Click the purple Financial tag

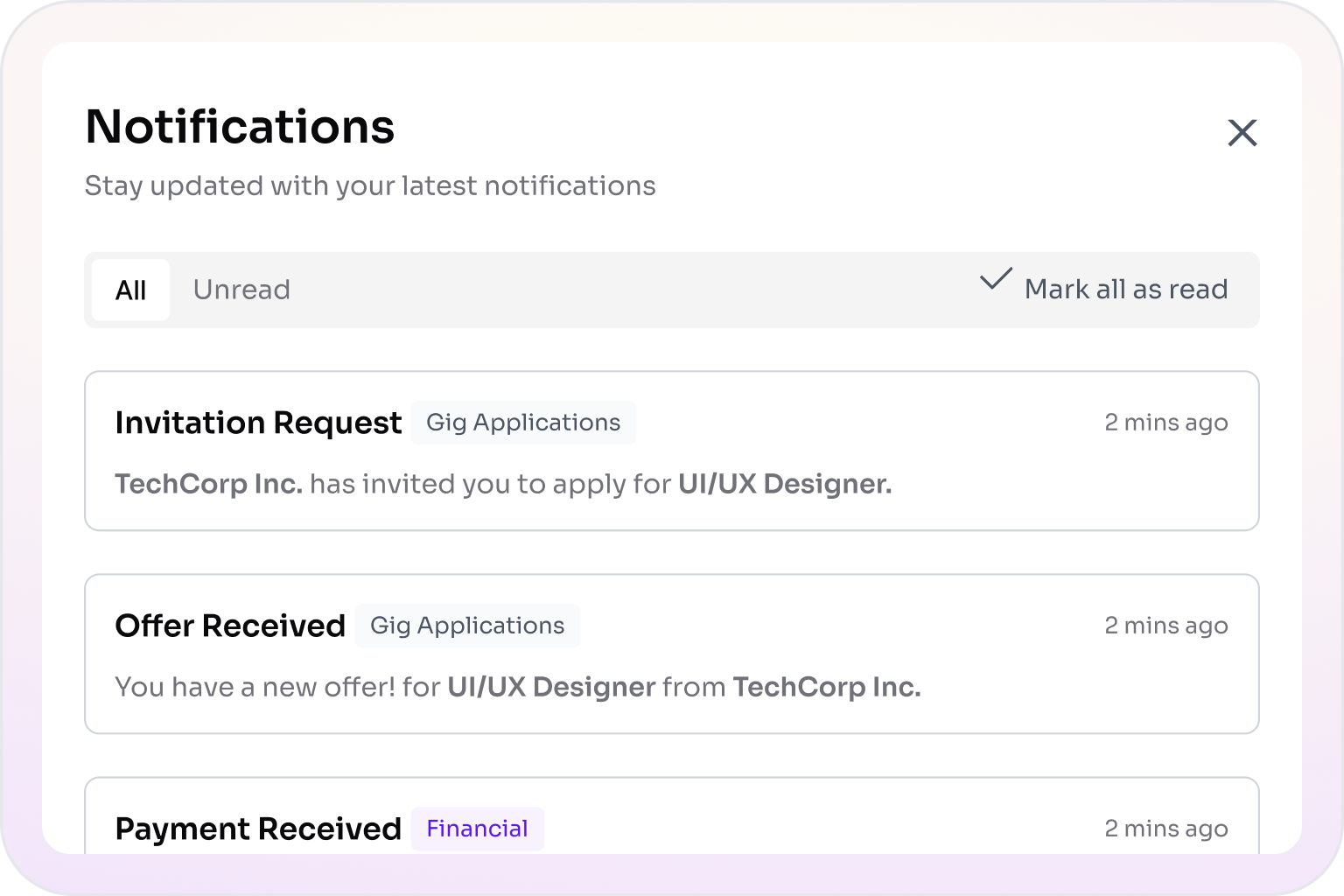pos(477,829)
